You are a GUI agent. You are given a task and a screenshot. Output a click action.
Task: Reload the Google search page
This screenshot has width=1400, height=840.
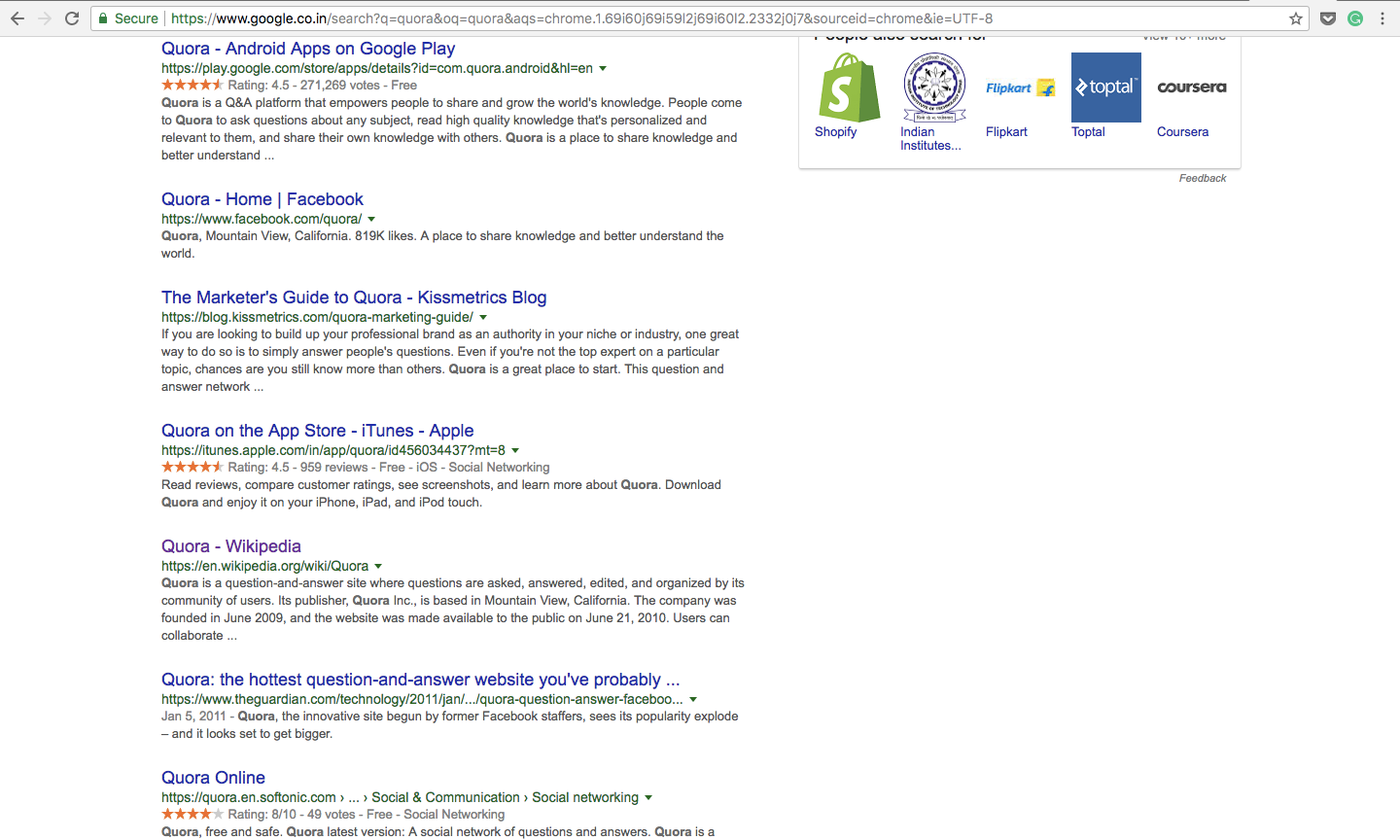point(72,18)
